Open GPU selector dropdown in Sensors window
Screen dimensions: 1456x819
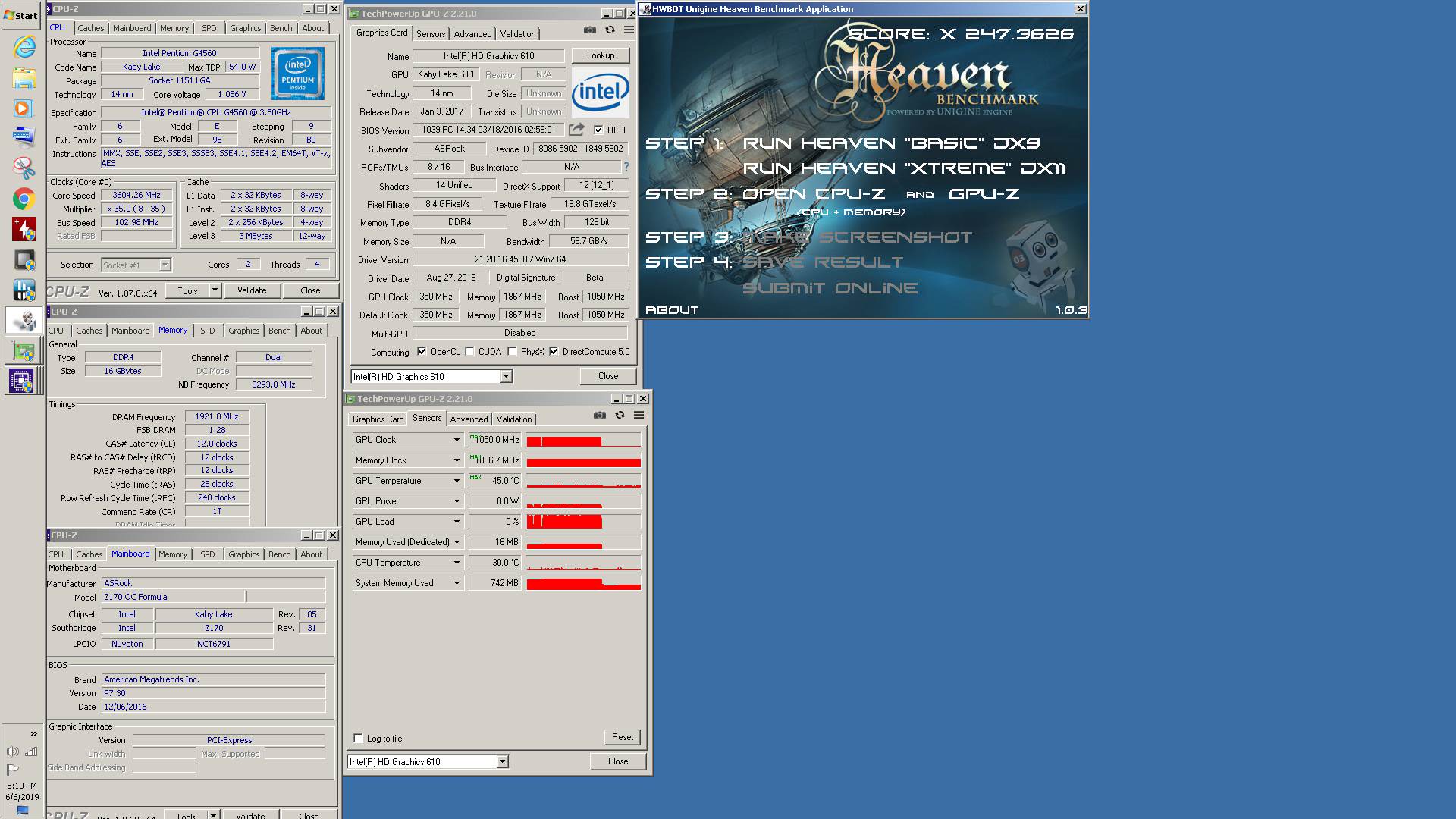502,762
